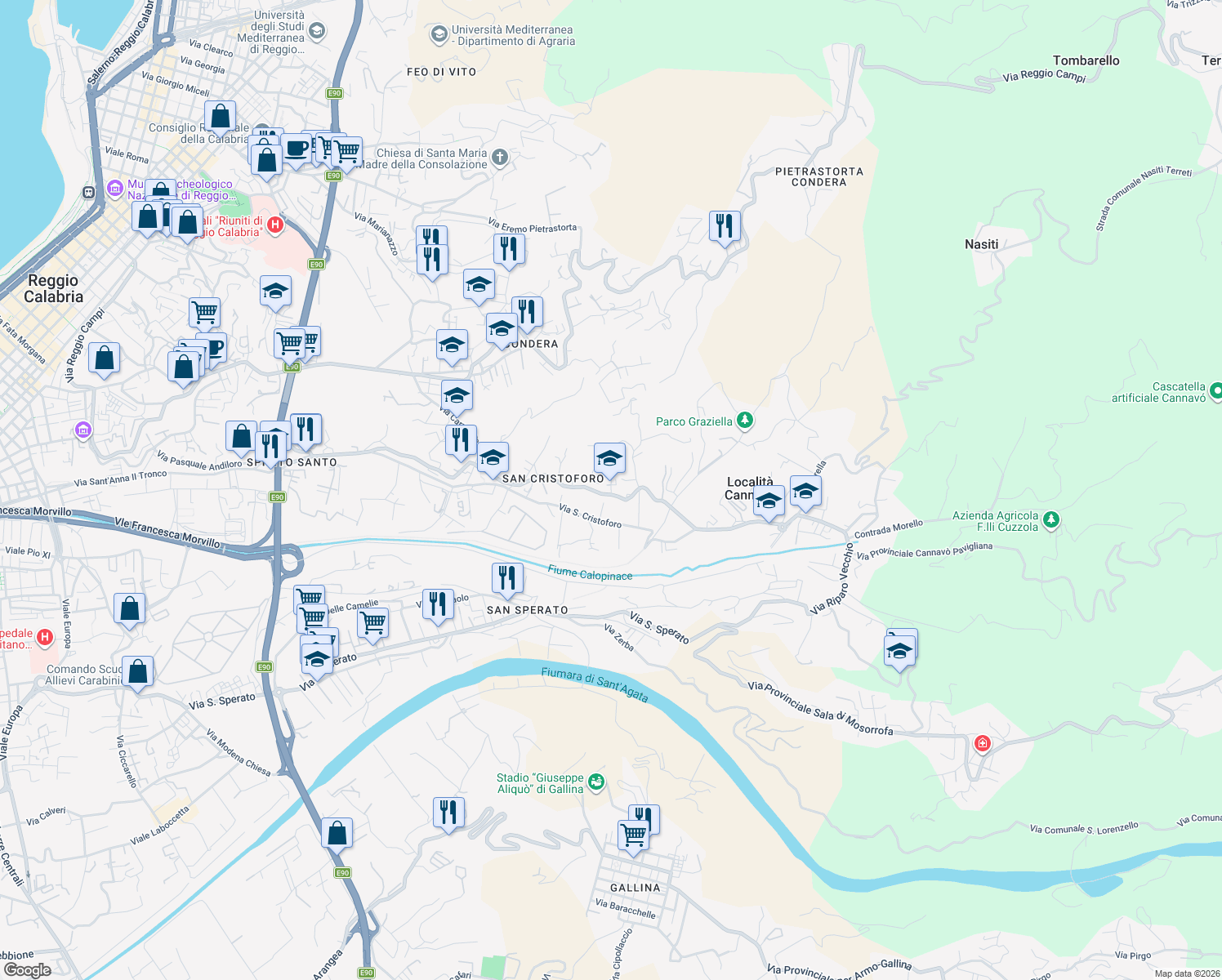This screenshot has height=980, width=1222.
Task: Click the Parco Graziella tree icon
Action: [744, 421]
